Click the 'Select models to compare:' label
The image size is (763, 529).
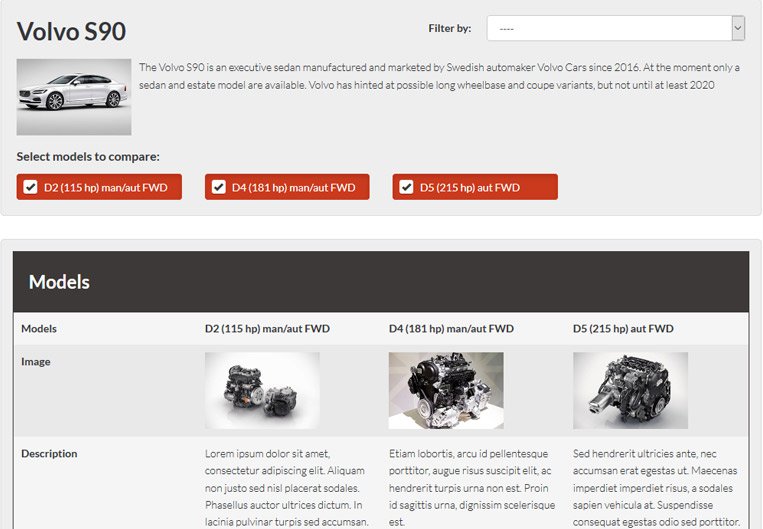pyautogui.click(x=88, y=157)
